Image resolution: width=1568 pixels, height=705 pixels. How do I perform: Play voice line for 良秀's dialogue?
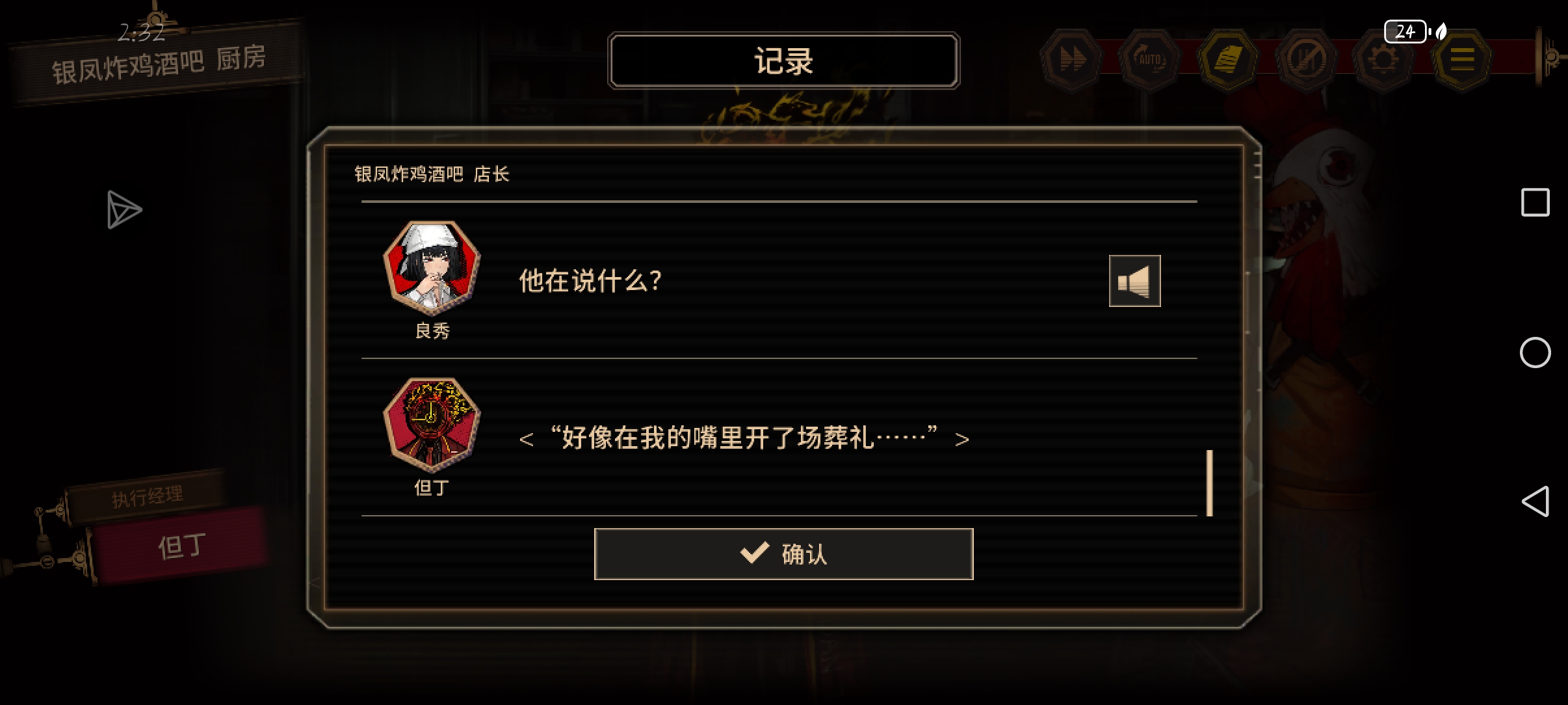tap(1134, 281)
